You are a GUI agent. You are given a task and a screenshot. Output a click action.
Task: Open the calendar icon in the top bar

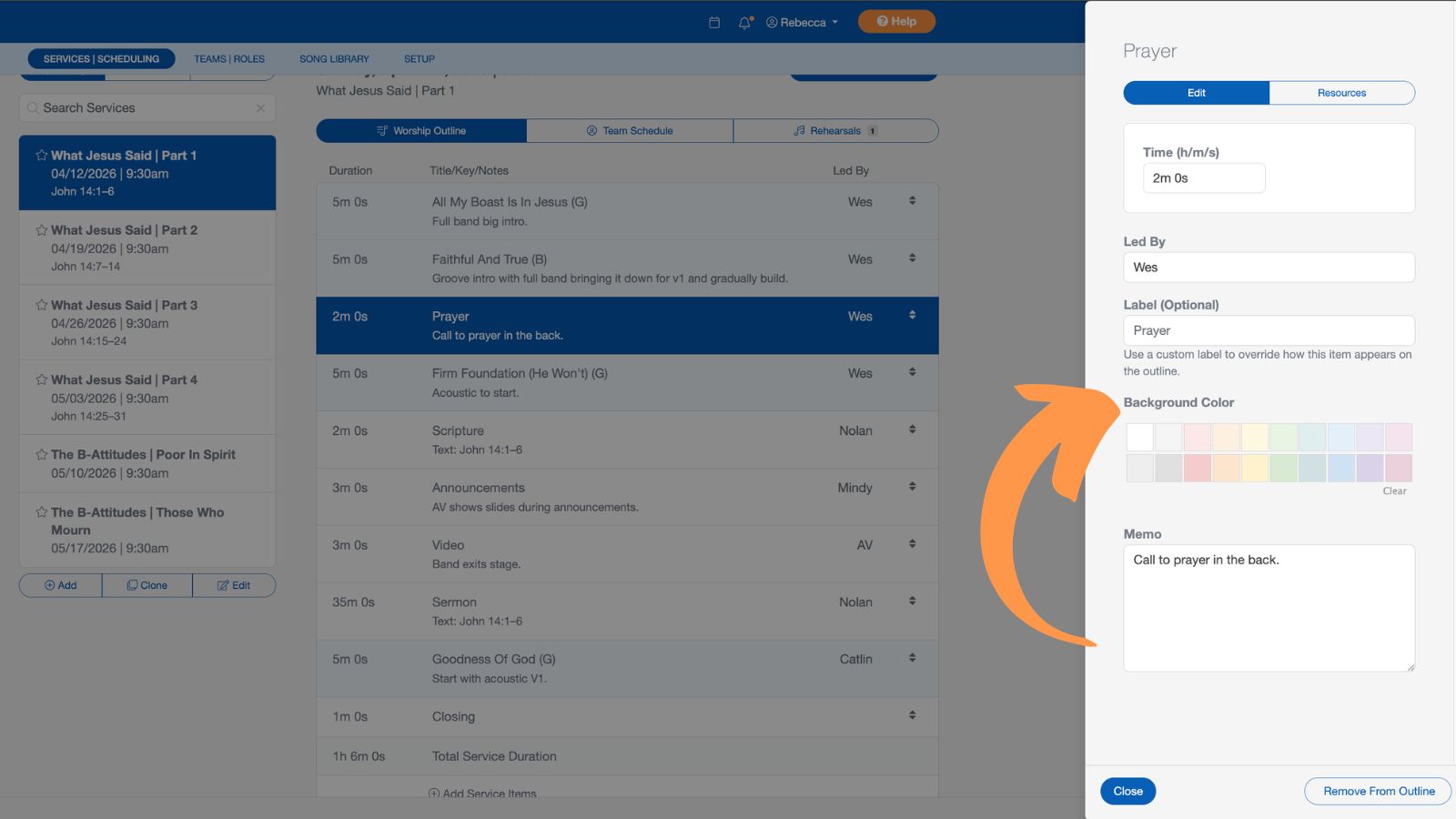[x=714, y=21]
